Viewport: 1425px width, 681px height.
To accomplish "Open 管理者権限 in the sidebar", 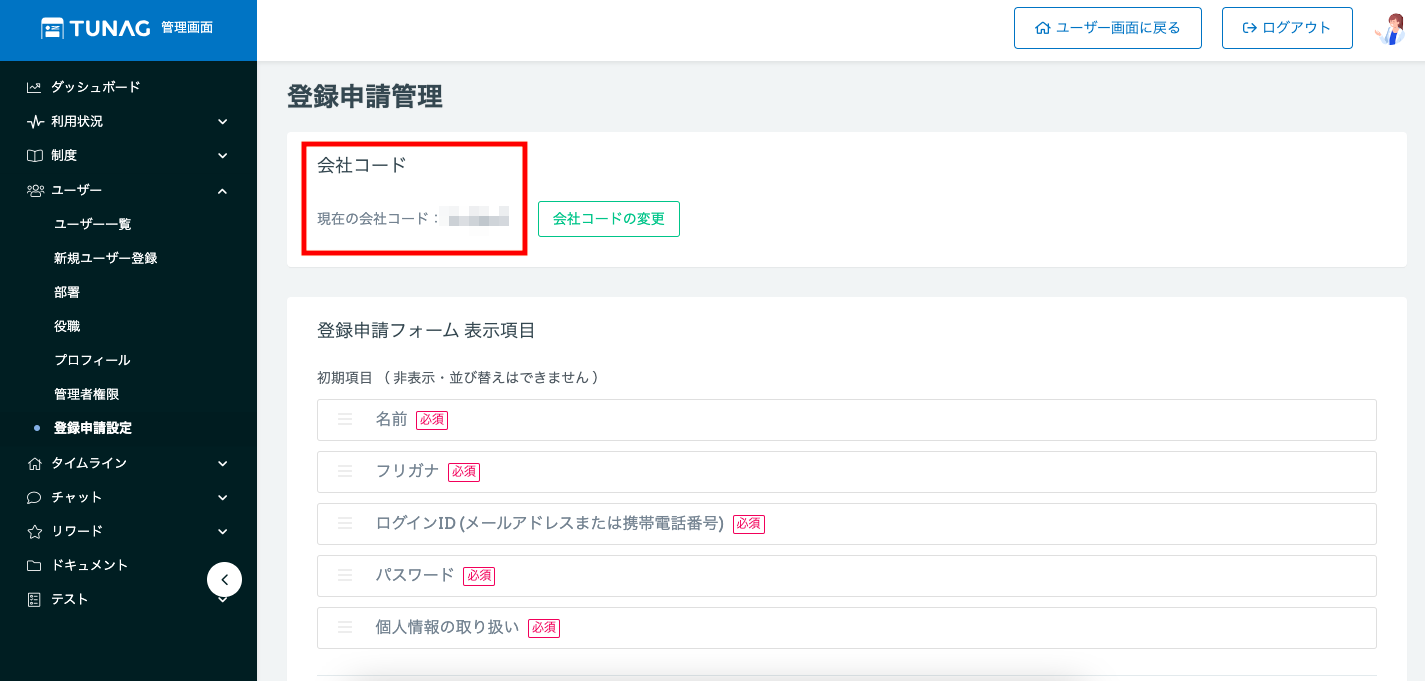I will coord(87,394).
